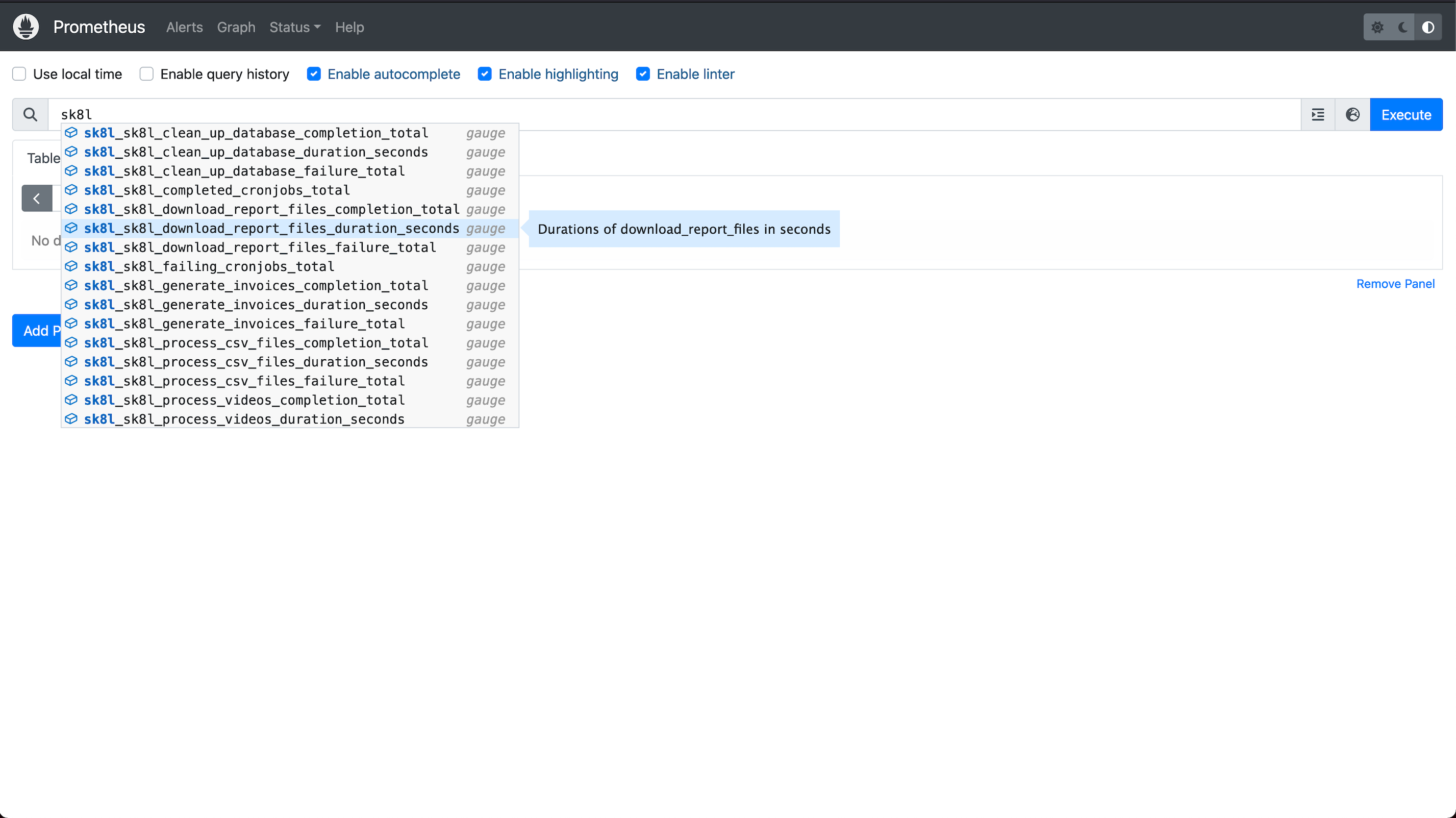Viewport: 1456px width, 818px height.
Task: Switch to dark theme moon icon
Action: pyautogui.click(x=1402, y=27)
